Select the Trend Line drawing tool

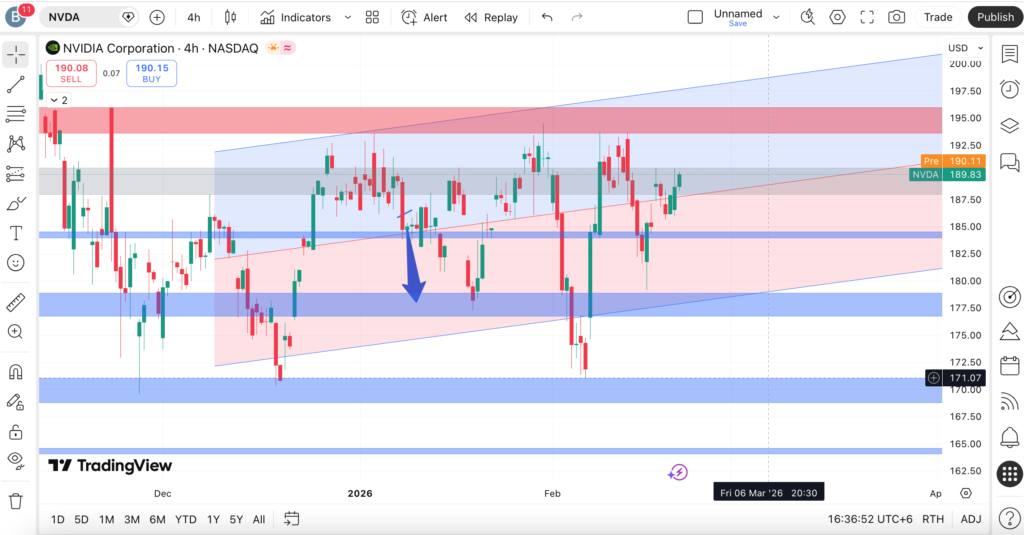point(16,85)
